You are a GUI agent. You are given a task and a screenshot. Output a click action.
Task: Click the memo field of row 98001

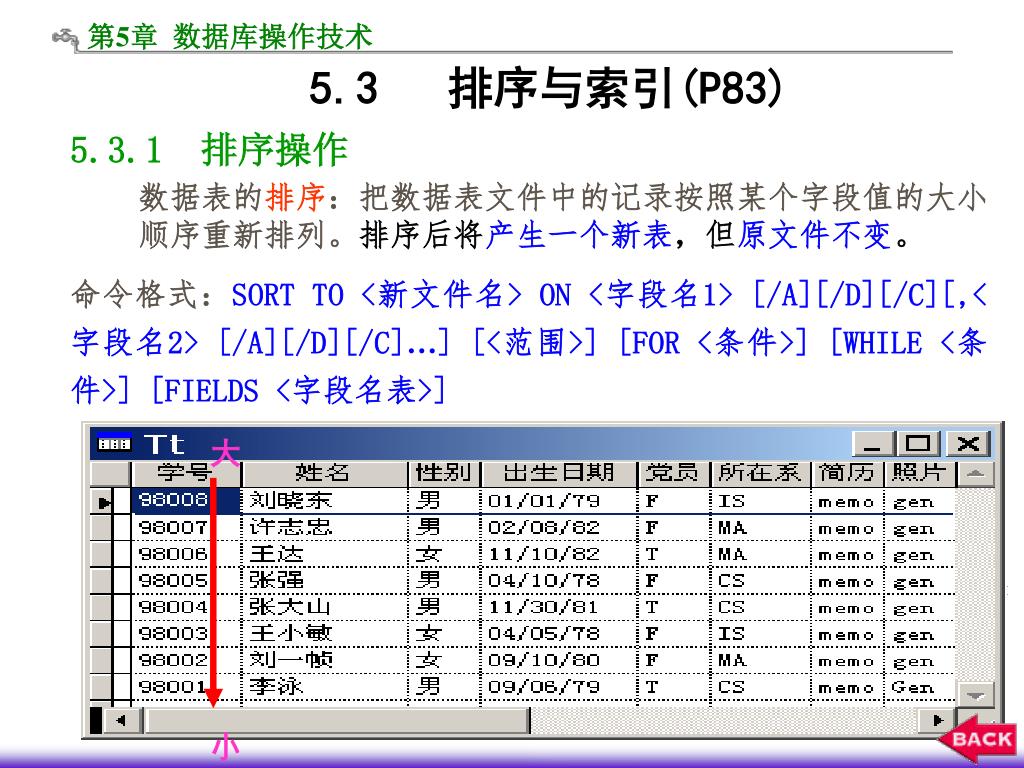point(846,688)
